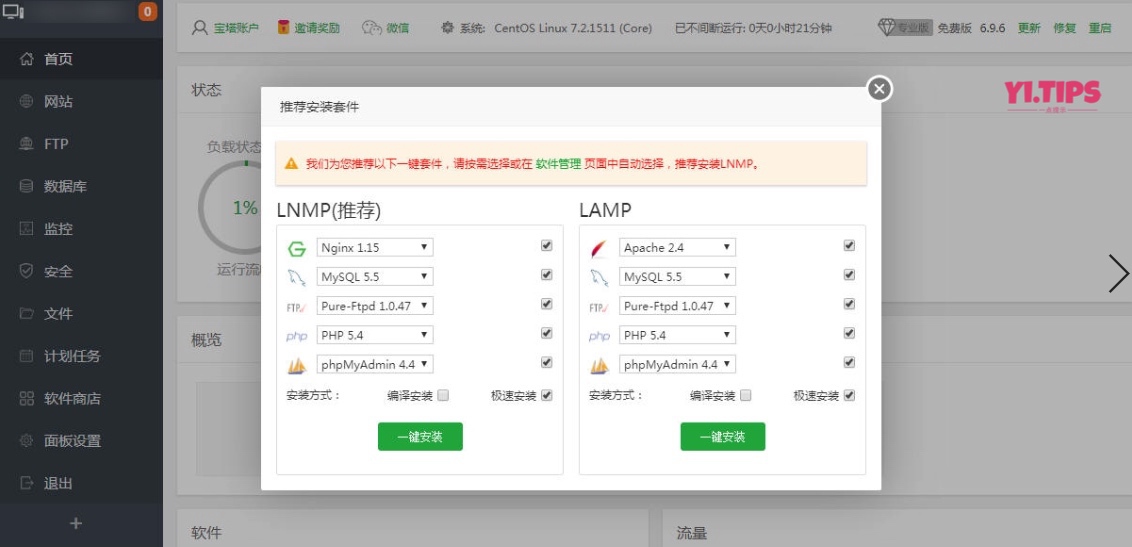Click the 面板设置 gear icon in sidebar
Image resolution: width=1132 pixels, height=547 pixels.
coord(27,441)
